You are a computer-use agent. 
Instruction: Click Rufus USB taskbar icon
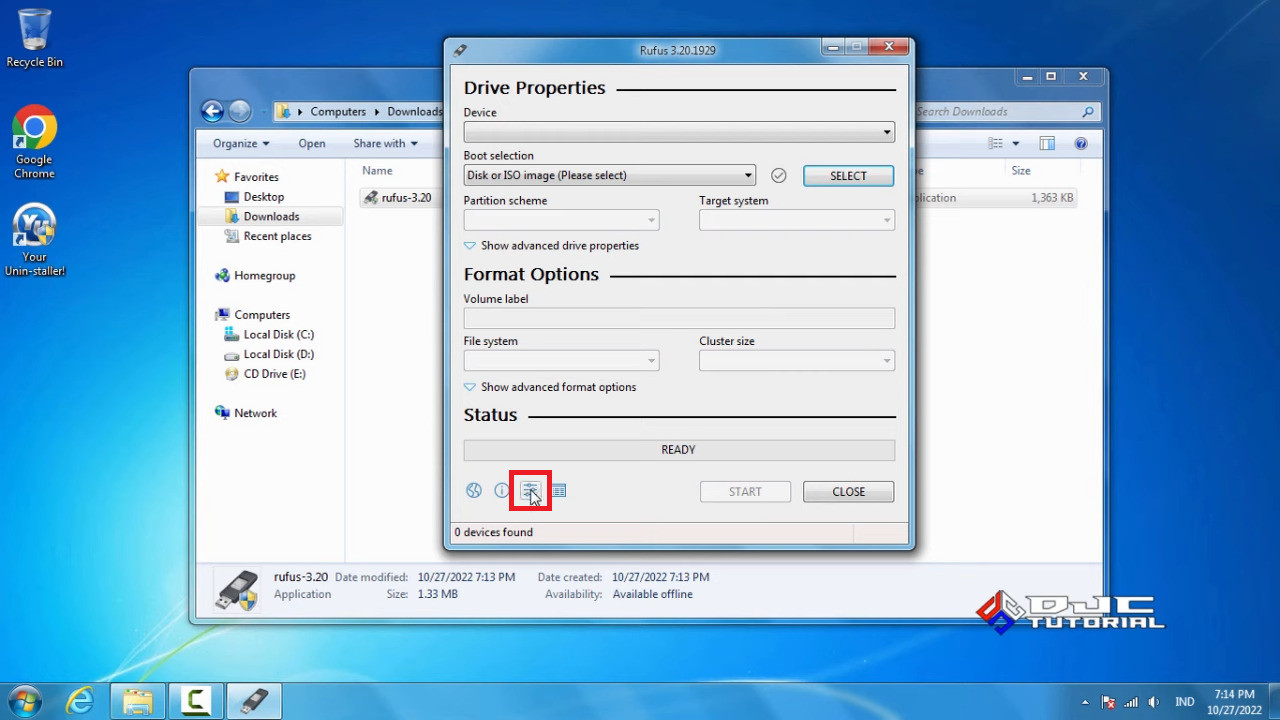tap(254, 701)
